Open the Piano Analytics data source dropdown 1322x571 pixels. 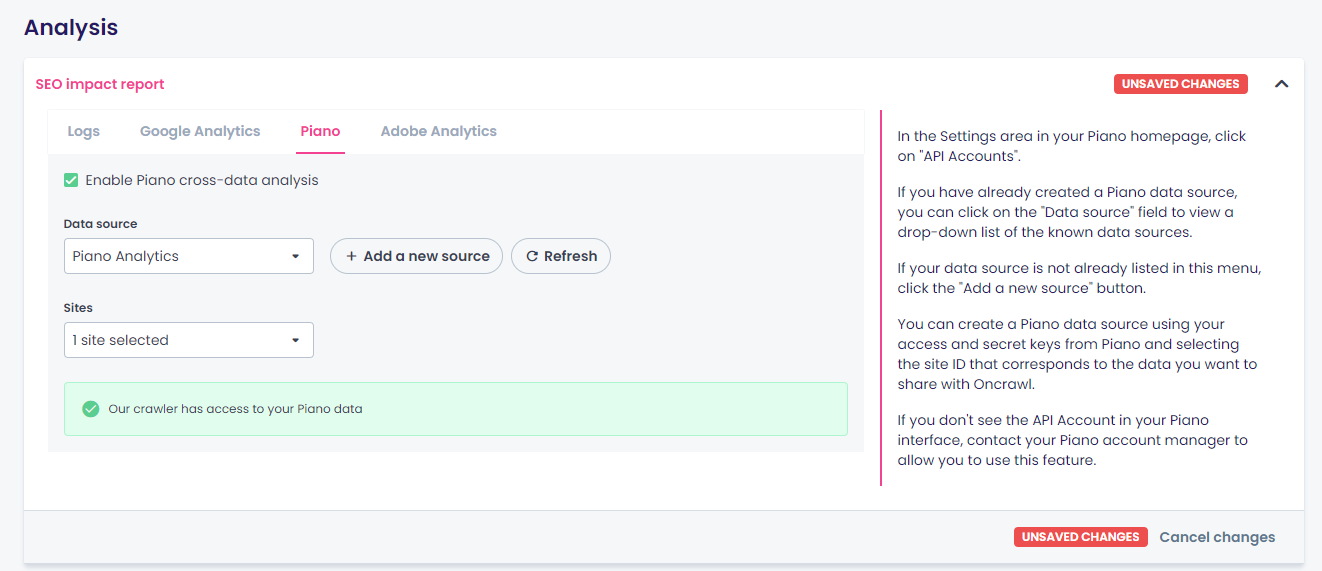coord(188,256)
